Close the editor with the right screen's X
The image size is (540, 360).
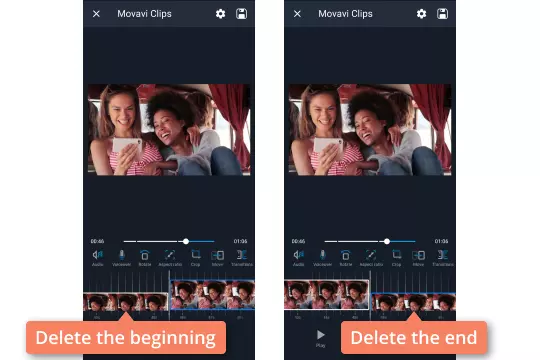(297, 14)
